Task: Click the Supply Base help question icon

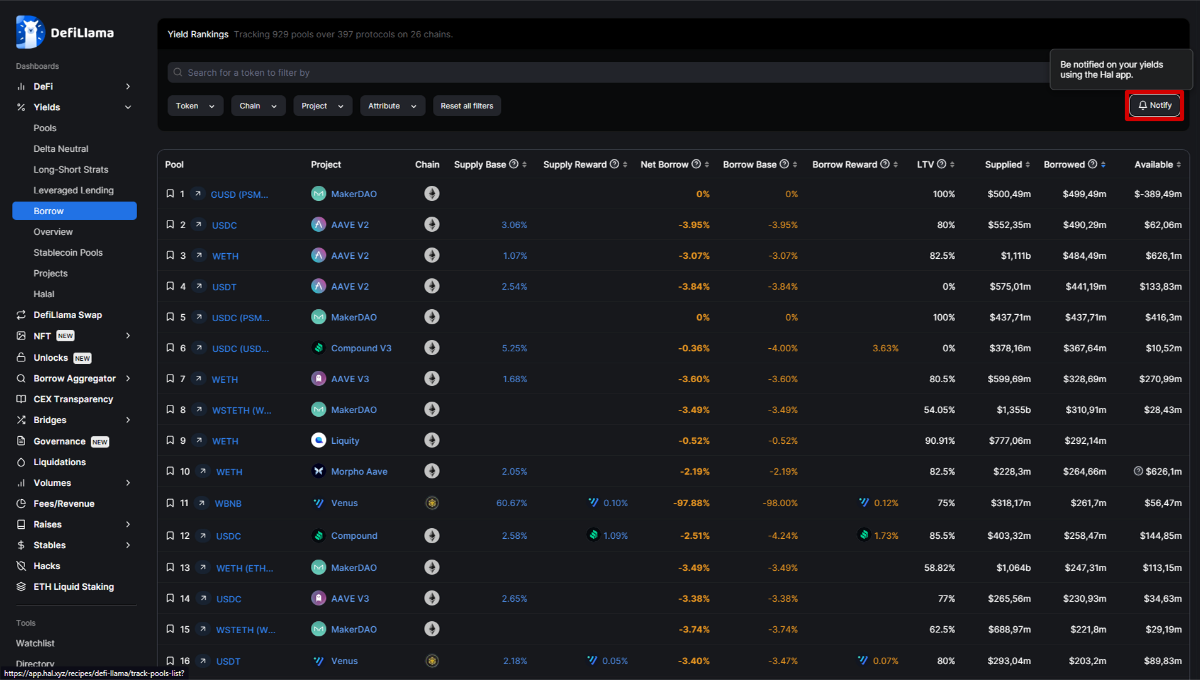Action: pos(514,165)
